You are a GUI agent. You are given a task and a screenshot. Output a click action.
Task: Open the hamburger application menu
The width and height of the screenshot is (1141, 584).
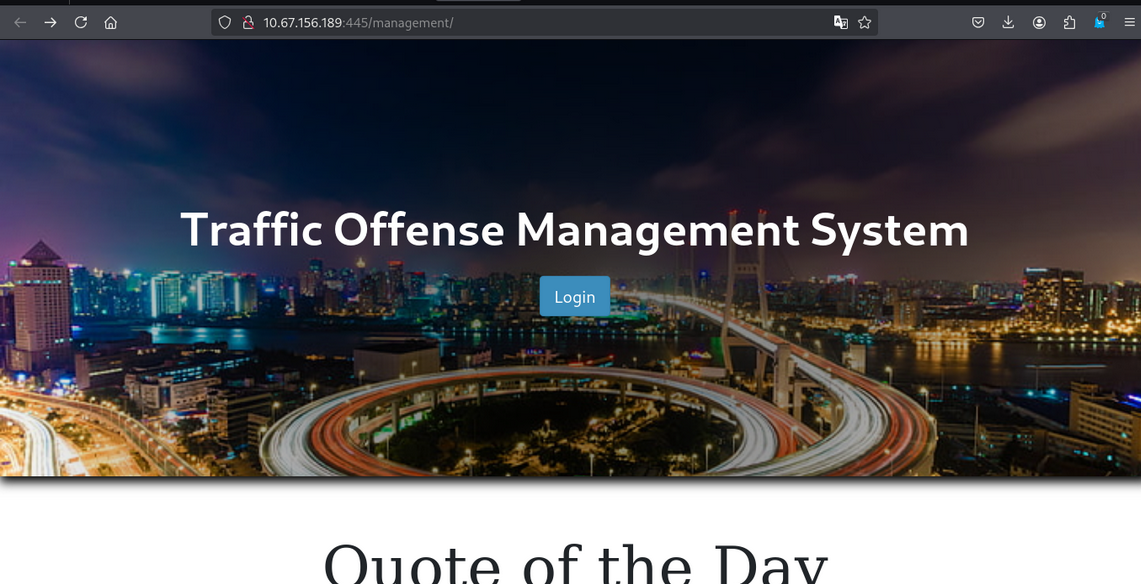pyautogui.click(x=1129, y=22)
